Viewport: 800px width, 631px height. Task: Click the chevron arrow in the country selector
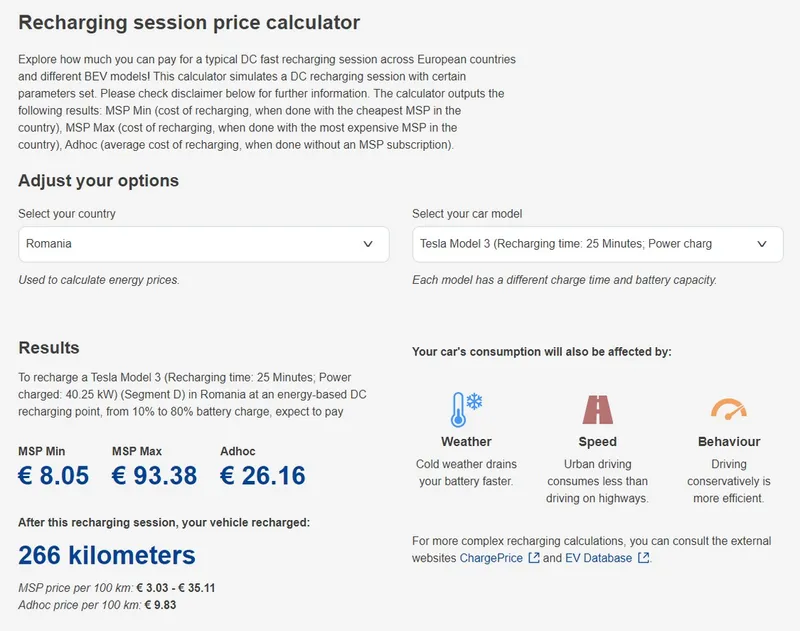[x=367, y=243]
